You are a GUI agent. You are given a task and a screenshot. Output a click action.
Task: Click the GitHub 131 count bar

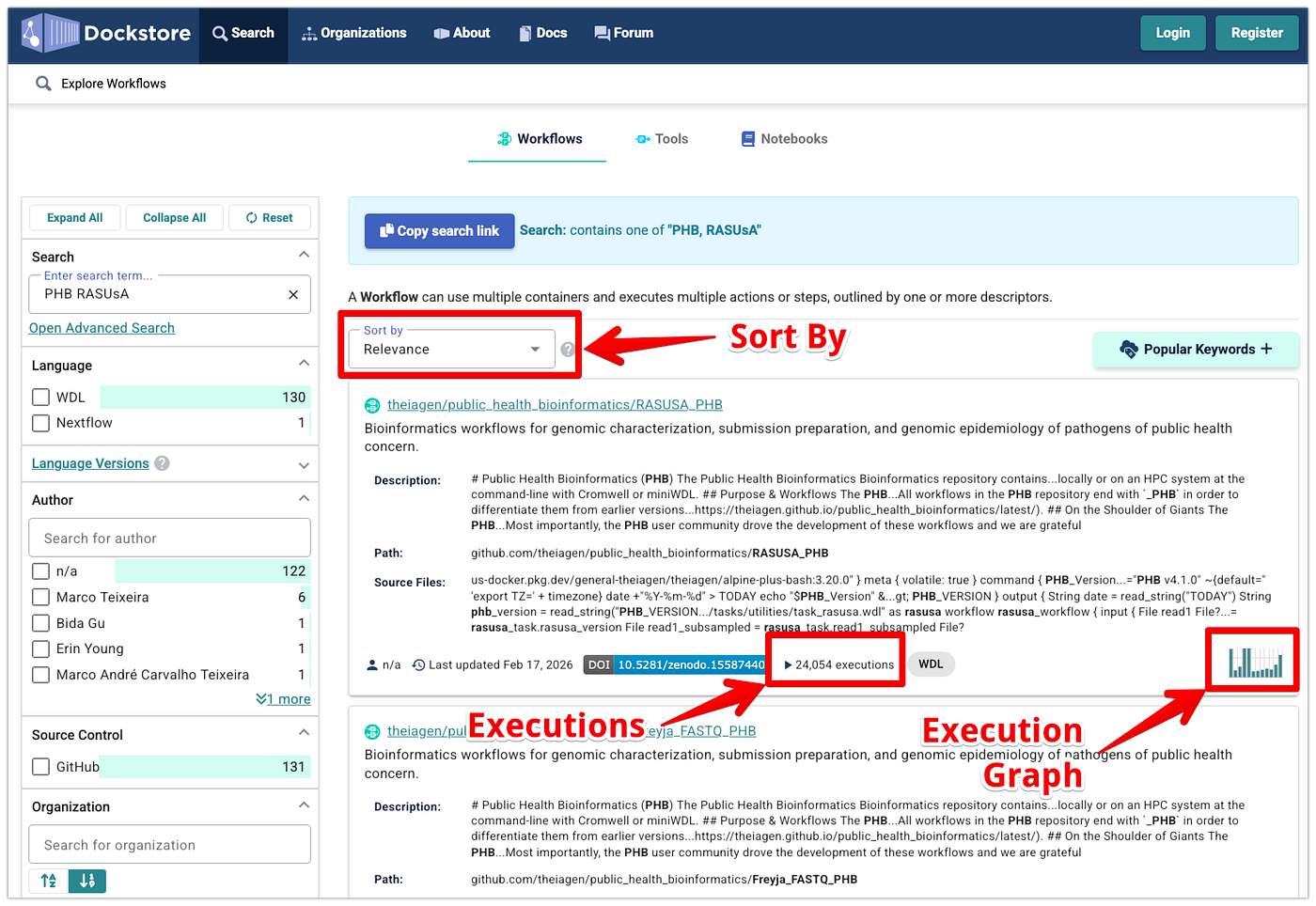[204, 767]
